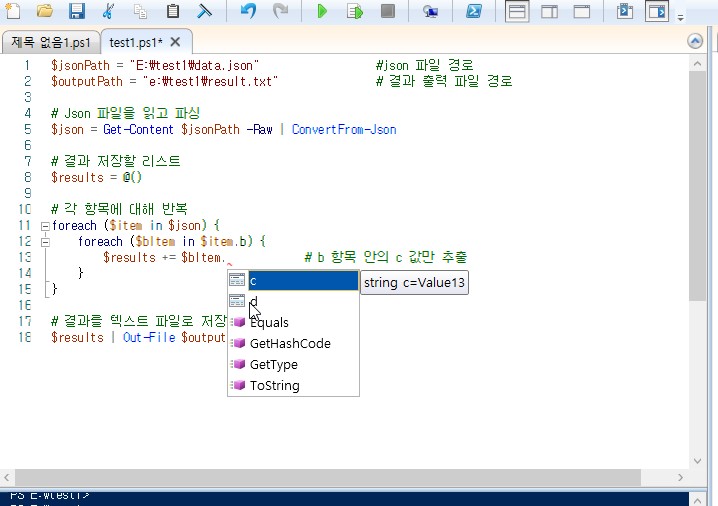
Task: Paste from clipboard icon
Action: coord(173,10)
